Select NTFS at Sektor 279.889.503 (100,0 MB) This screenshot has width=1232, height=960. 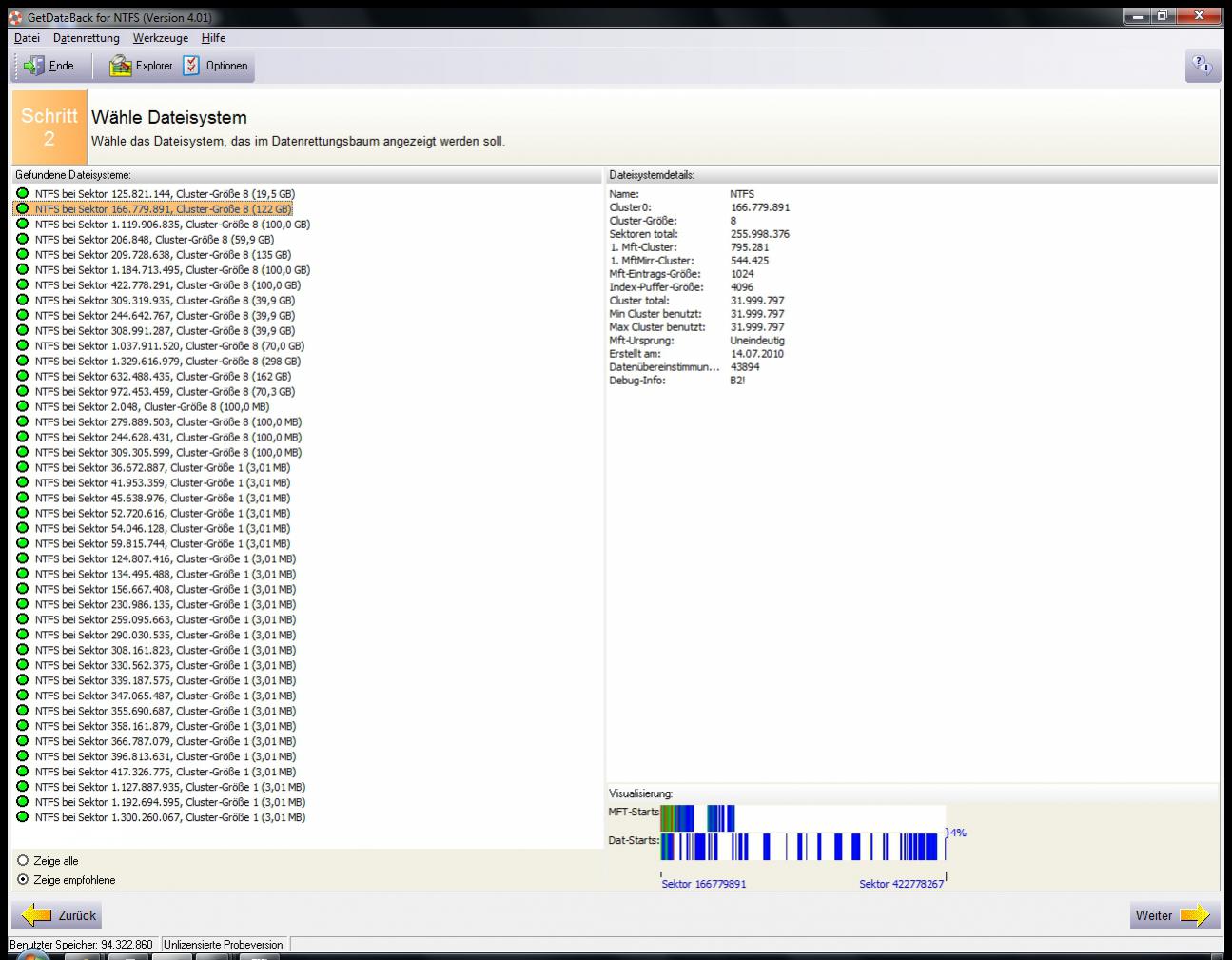pos(159,422)
